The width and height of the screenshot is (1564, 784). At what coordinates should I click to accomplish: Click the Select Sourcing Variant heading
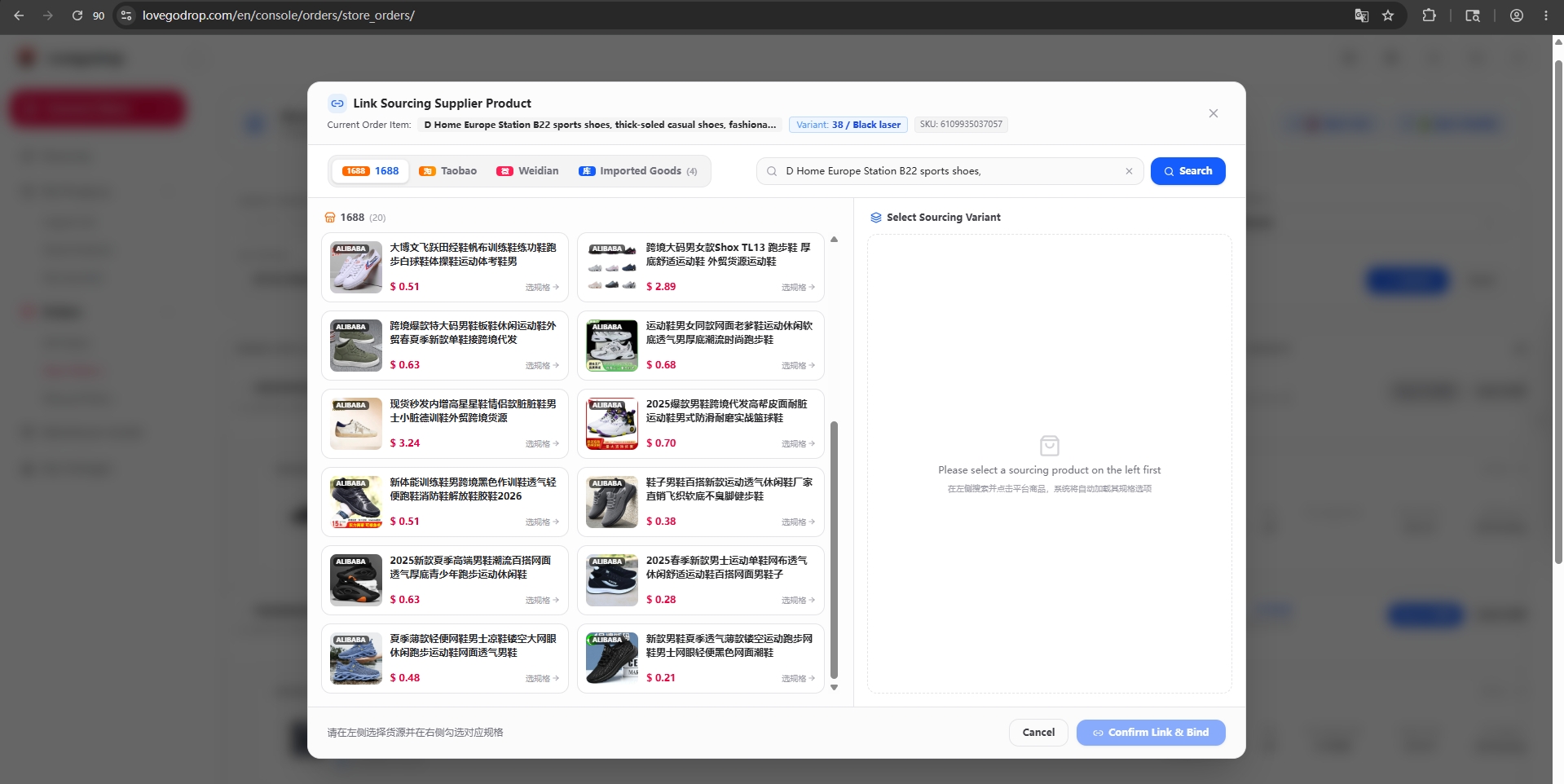[936, 218]
